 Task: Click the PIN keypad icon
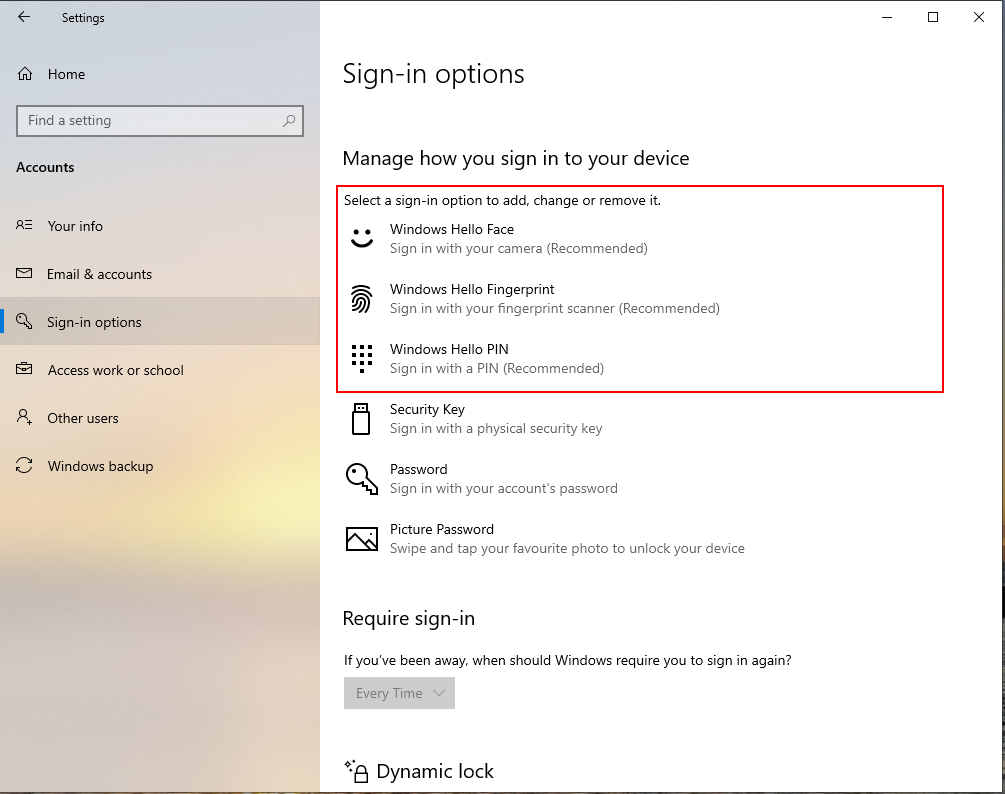361,359
